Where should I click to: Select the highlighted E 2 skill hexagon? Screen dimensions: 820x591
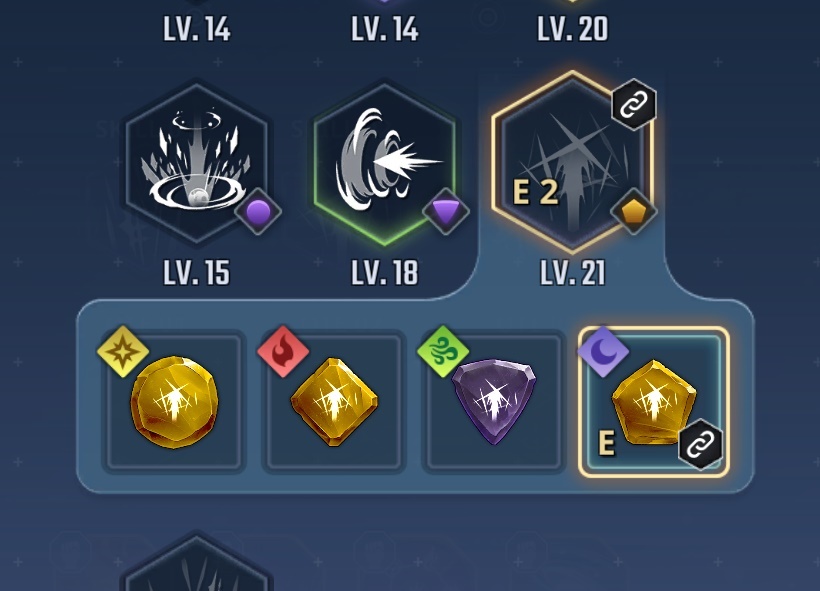coord(572,162)
